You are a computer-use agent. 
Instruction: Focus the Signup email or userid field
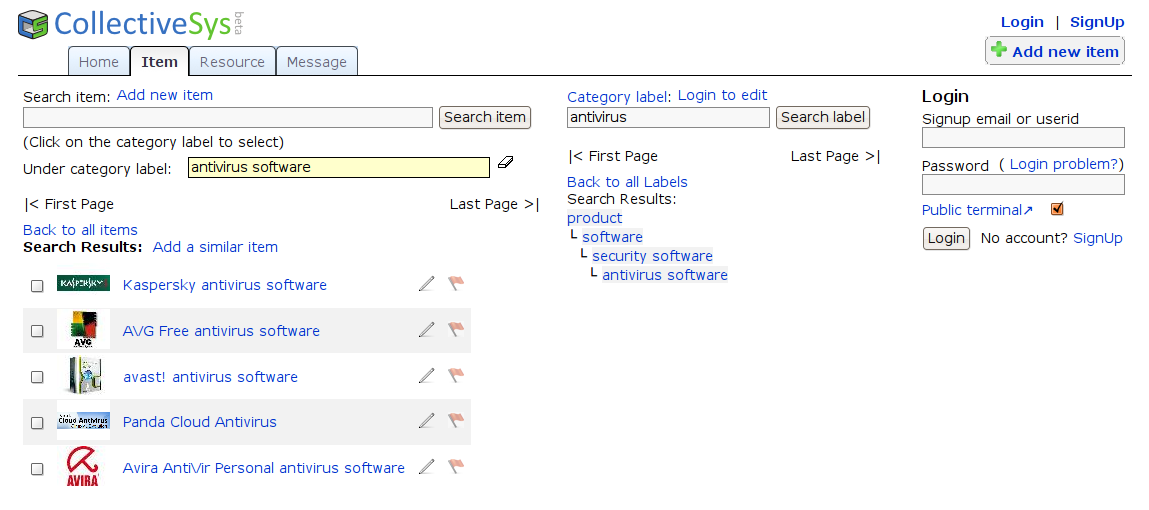pyautogui.click(x=1023, y=138)
